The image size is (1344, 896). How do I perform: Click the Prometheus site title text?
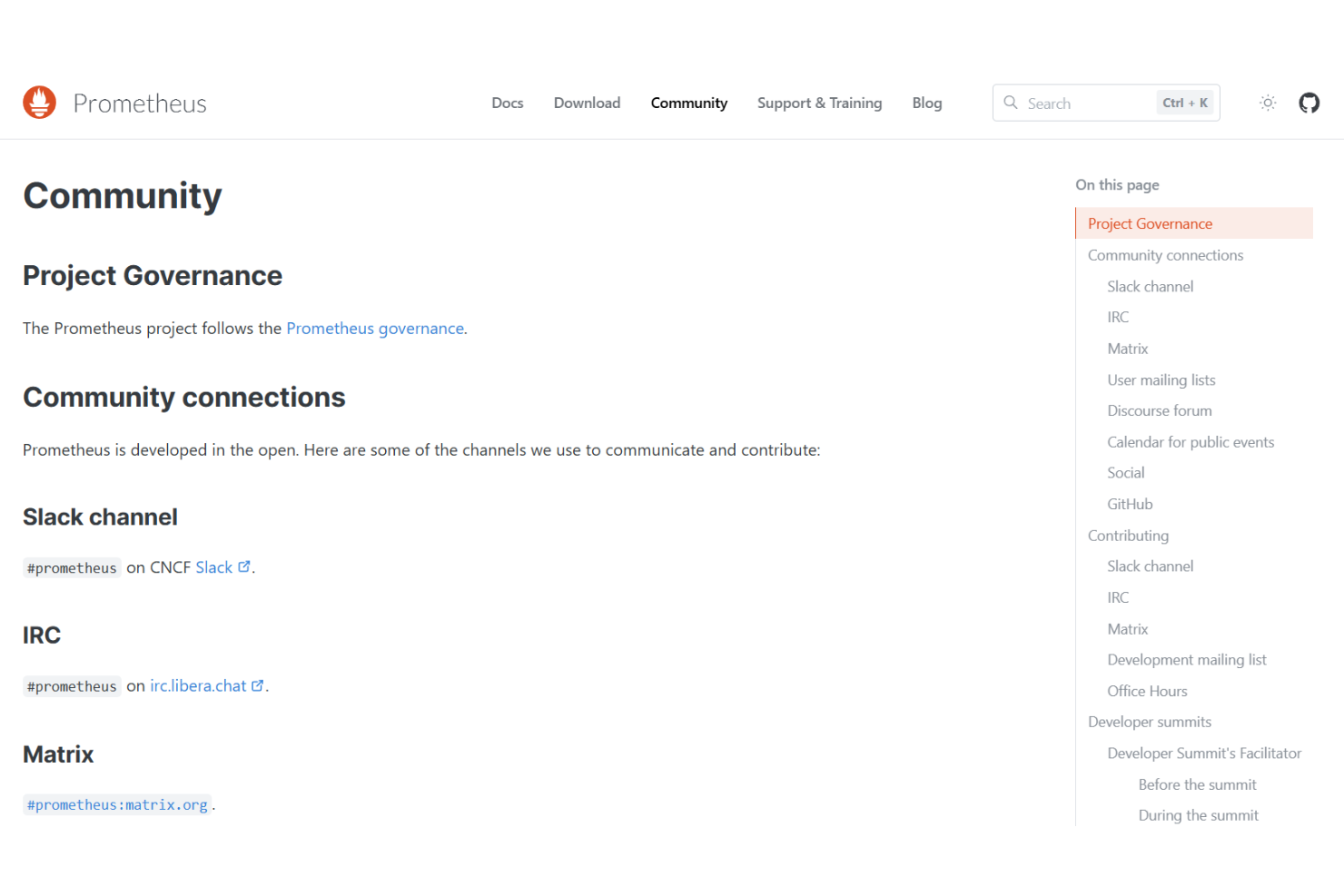[140, 103]
